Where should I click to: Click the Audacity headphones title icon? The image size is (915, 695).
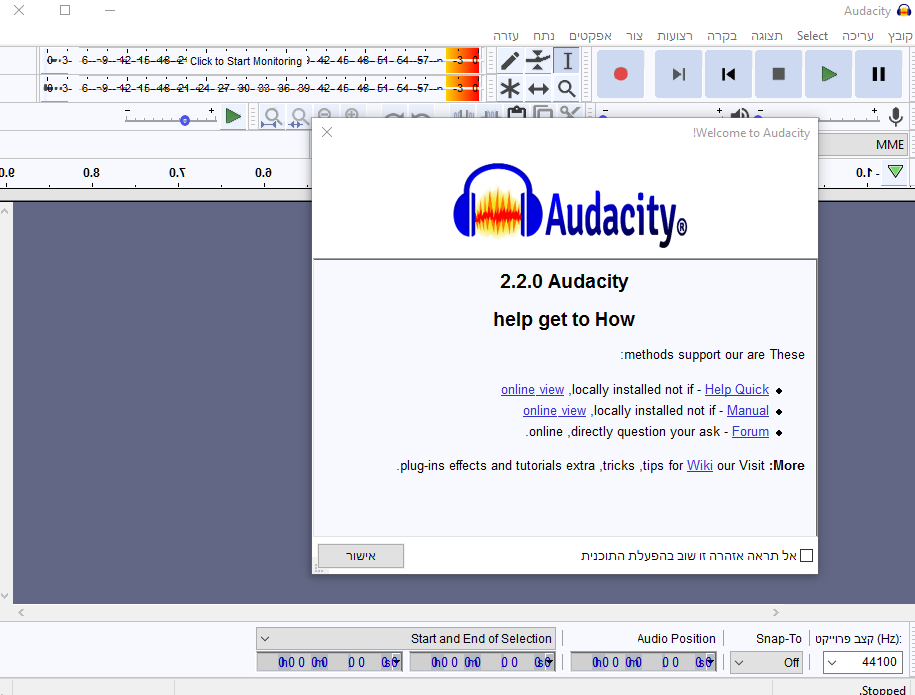904,11
